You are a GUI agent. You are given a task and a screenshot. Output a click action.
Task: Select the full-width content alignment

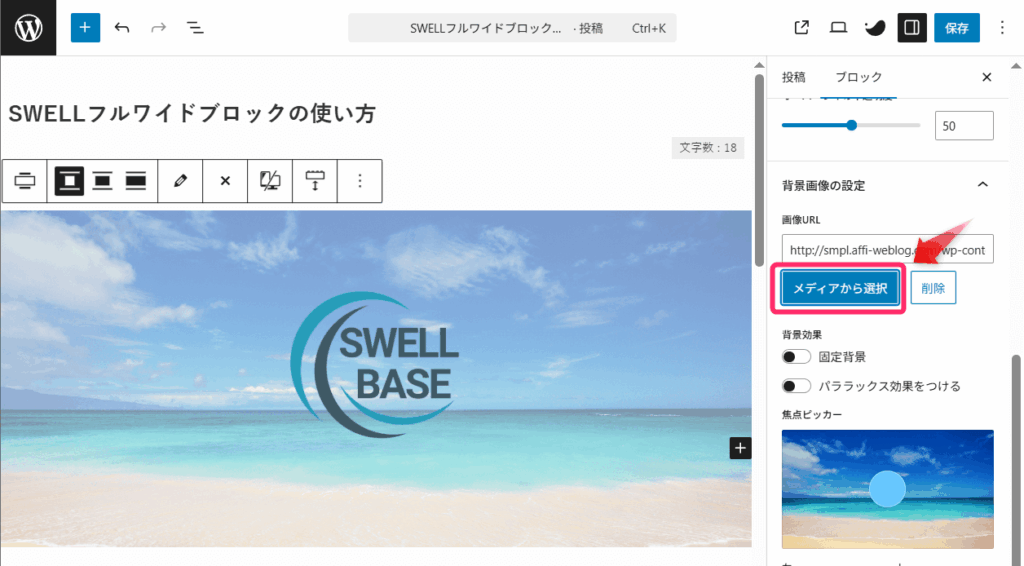click(x=136, y=181)
